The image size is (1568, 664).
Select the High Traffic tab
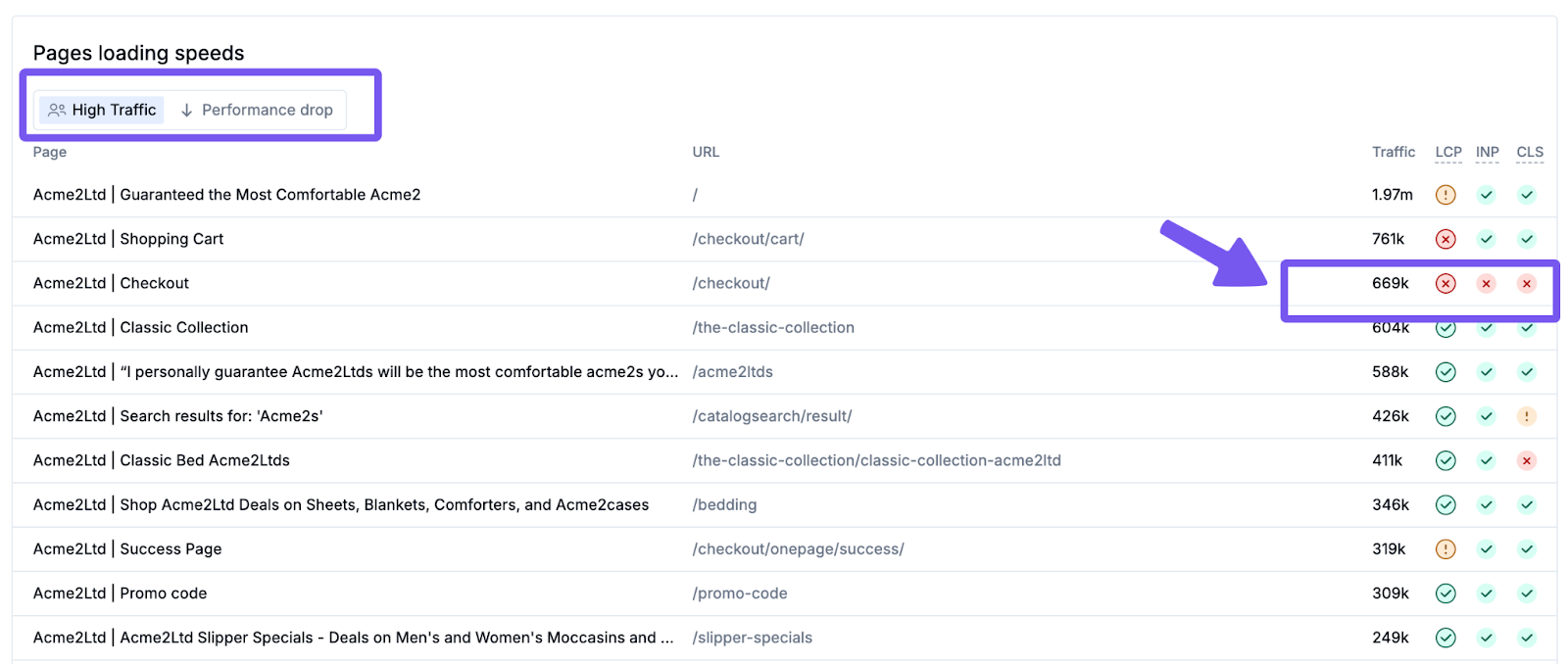point(102,110)
